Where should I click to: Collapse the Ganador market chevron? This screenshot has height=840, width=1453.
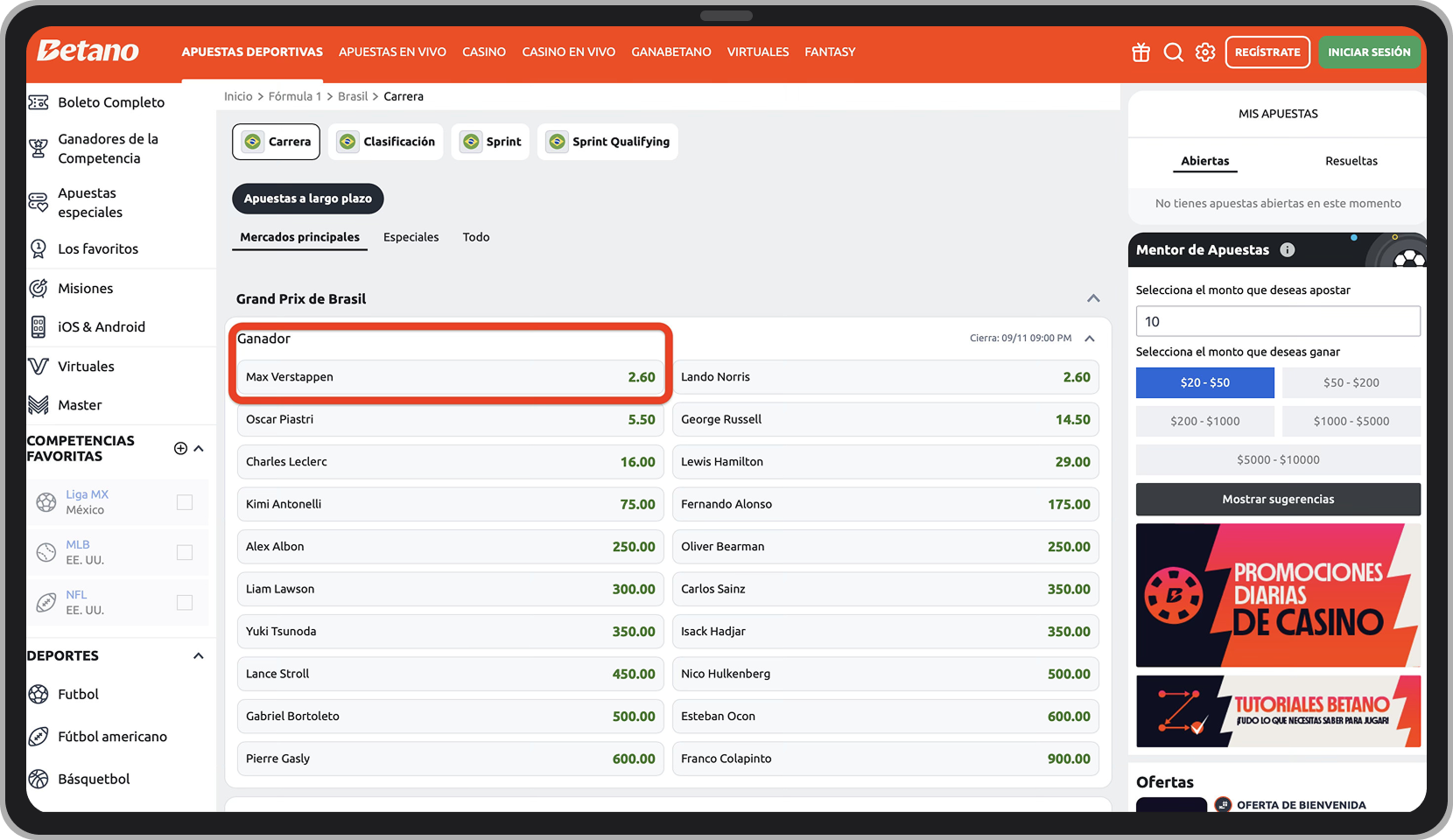tap(1090, 339)
